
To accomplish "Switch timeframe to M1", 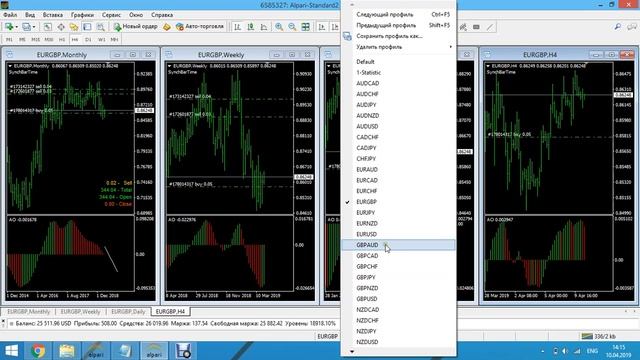I will tap(9, 40).
